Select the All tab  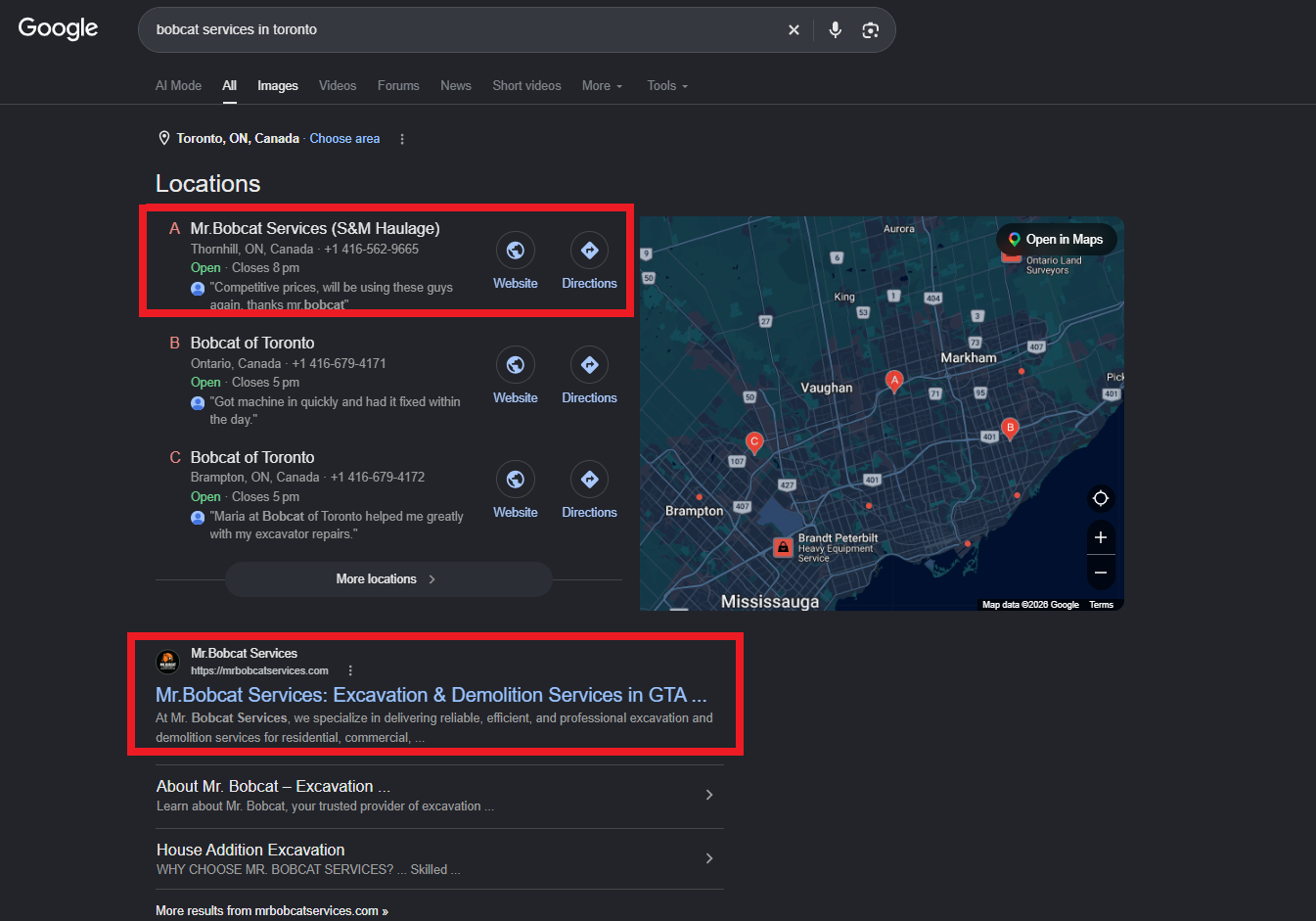pyautogui.click(x=229, y=86)
